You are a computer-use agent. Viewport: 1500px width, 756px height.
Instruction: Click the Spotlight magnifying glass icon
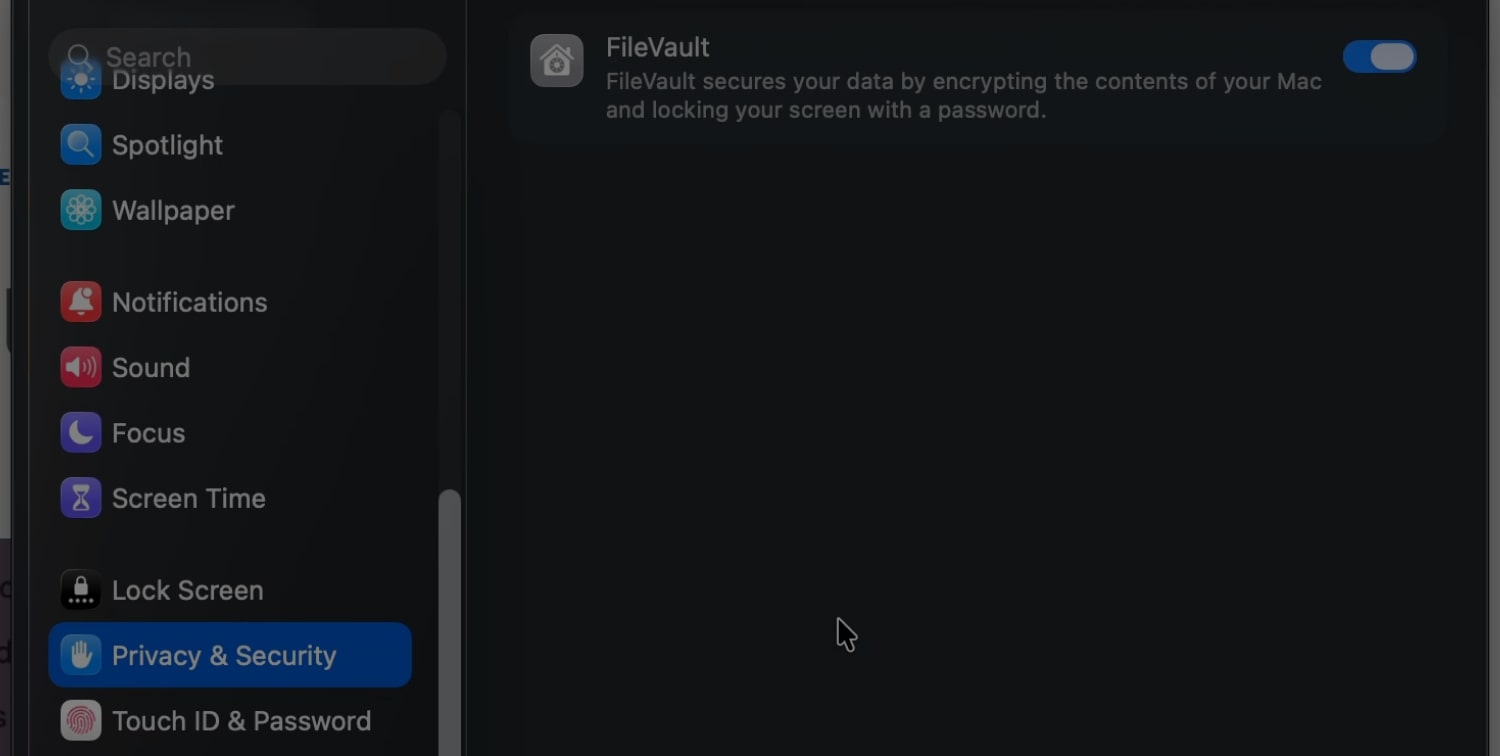click(81, 145)
